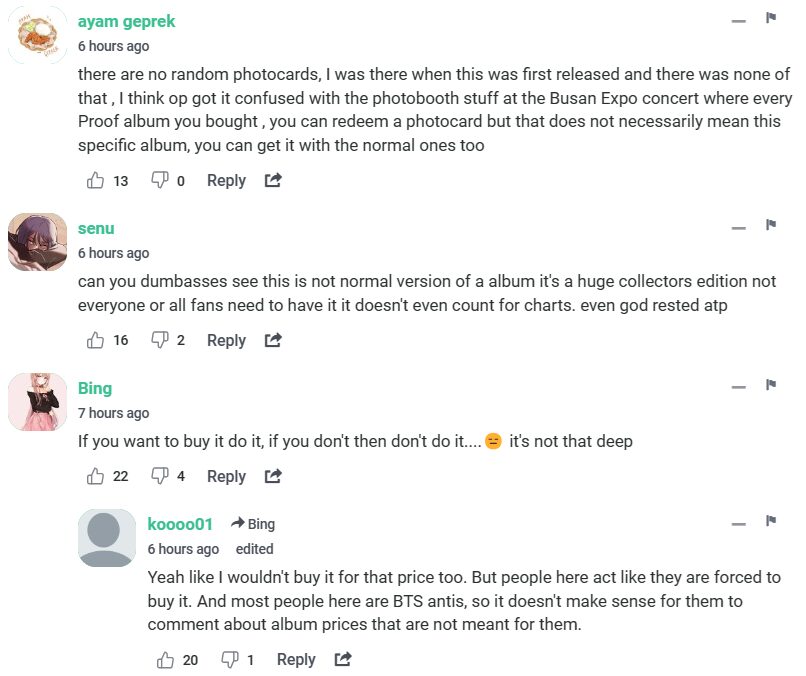Image resolution: width=806 pixels, height=676 pixels.
Task: Reply to koooo01's comment
Action: [x=296, y=660]
